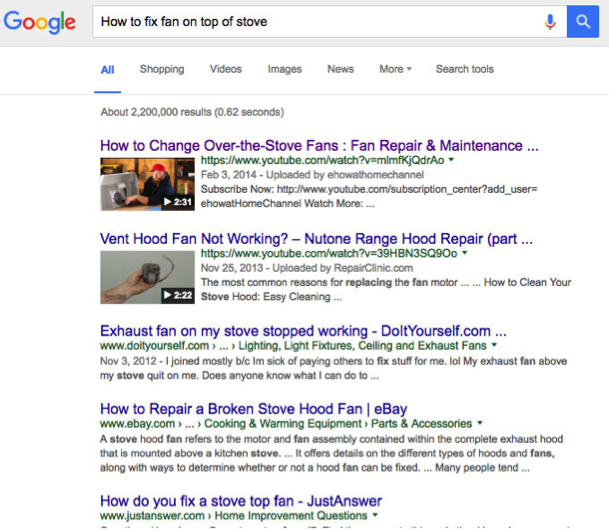Viewport: 610px width, 529px height.
Task: Open dropdown arrow beside doityourself.com URL
Action: [494, 345]
